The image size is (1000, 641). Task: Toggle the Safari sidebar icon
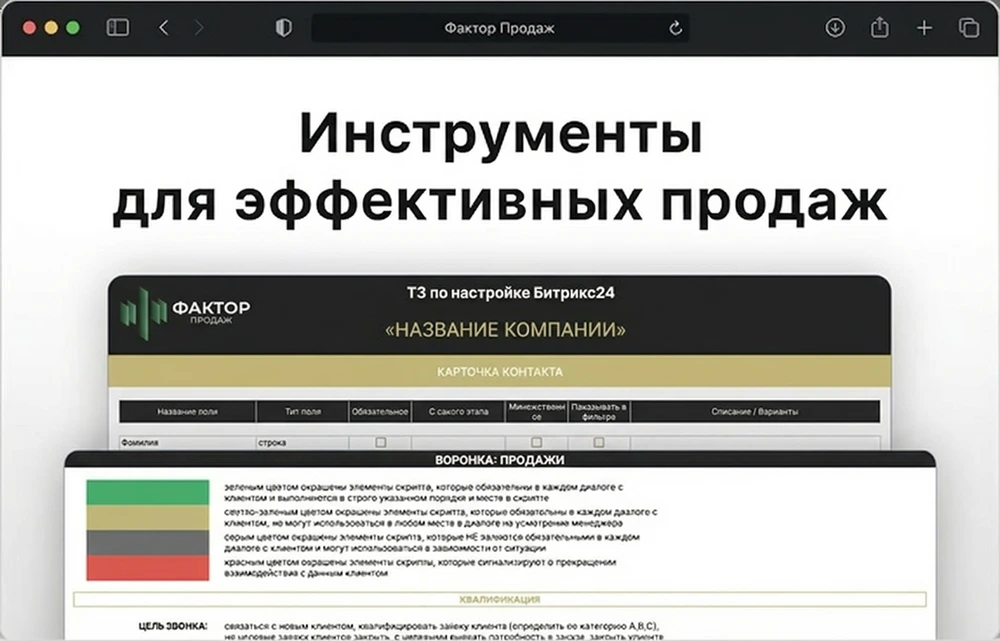tap(118, 28)
